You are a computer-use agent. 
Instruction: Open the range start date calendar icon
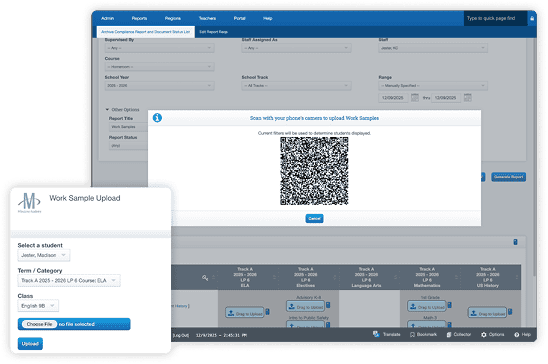click(x=414, y=97)
